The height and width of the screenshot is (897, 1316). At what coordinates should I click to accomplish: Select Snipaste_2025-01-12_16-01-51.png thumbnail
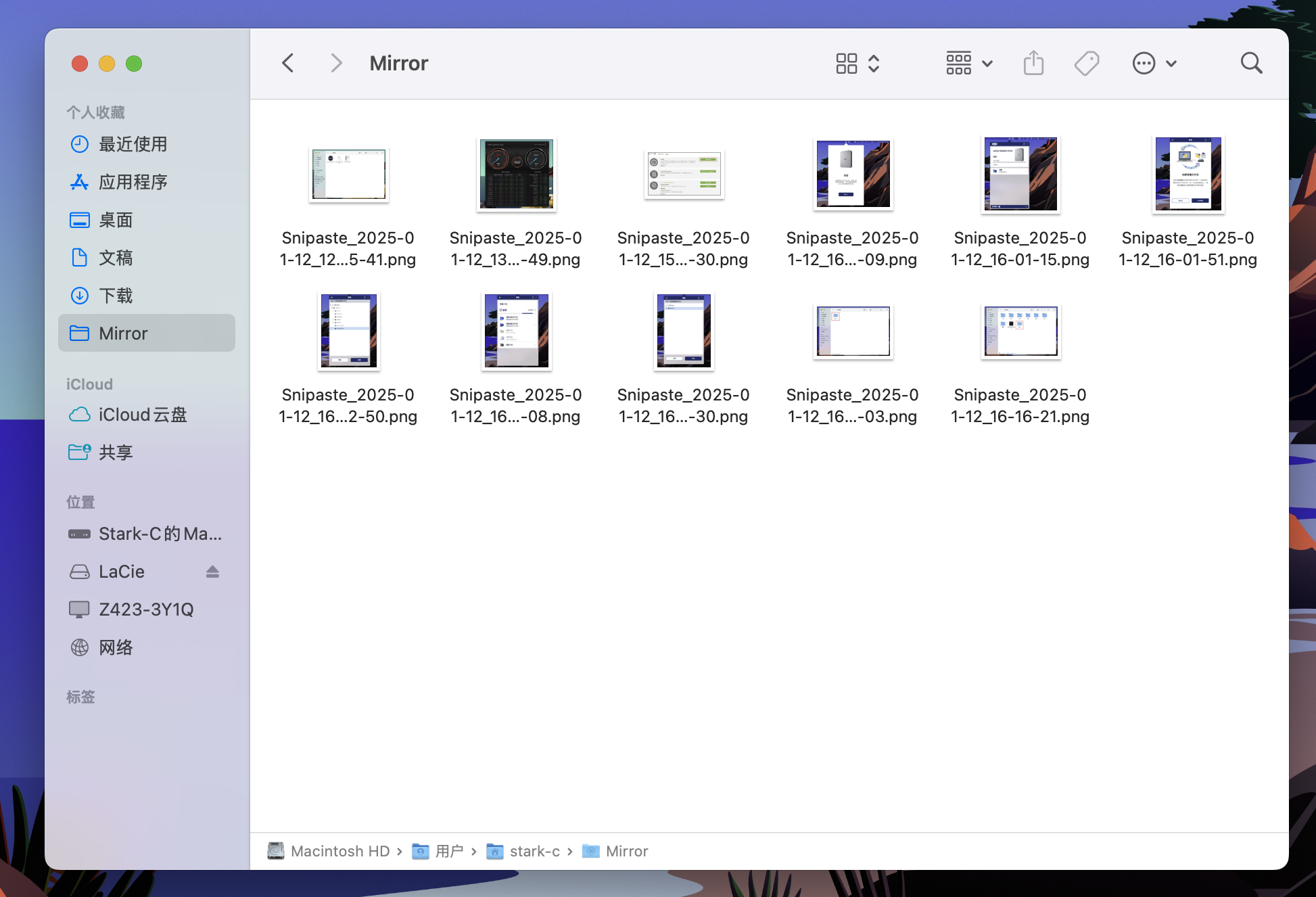[x=1188, y=175]
